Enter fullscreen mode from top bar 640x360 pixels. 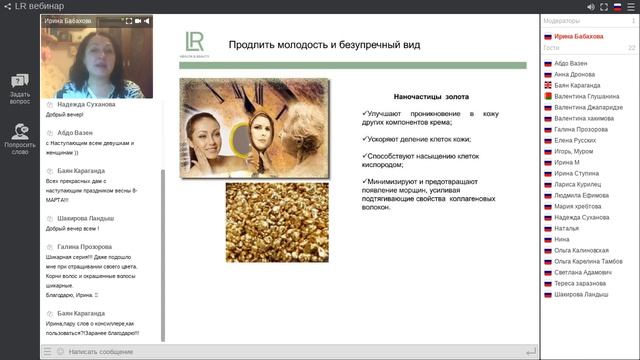(x=604, y=7)
